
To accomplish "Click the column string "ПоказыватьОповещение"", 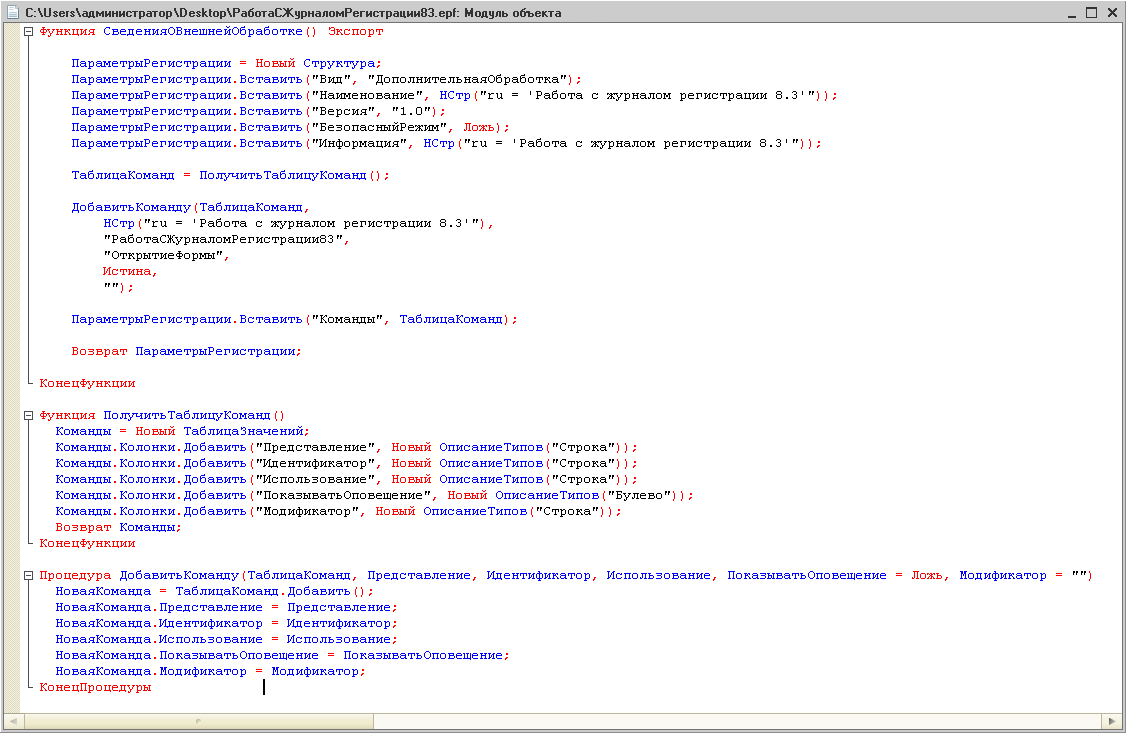I will click(343, 495).
